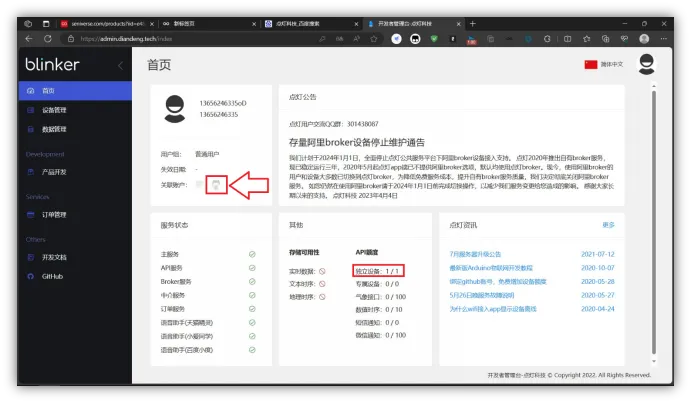This screenshot has width=691, height=404.
Task: Click the device icon beside 设备管理
Action: click(30, 110)
